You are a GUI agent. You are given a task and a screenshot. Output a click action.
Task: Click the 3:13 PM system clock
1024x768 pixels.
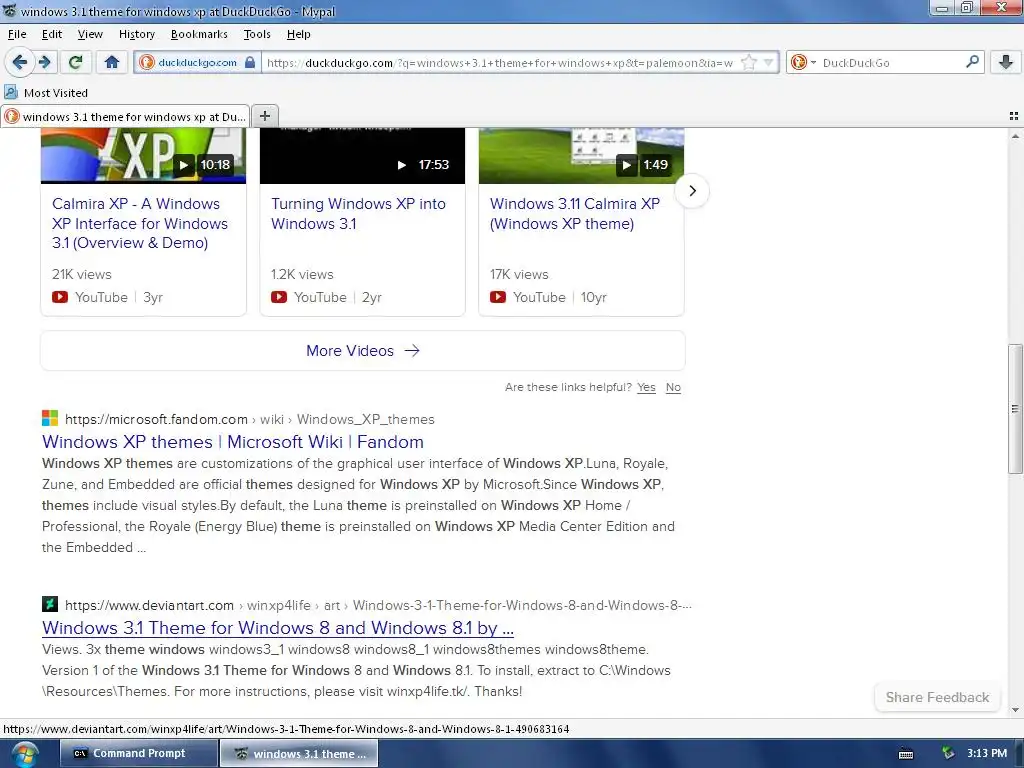pyautogui.click(x=987, y=753)
